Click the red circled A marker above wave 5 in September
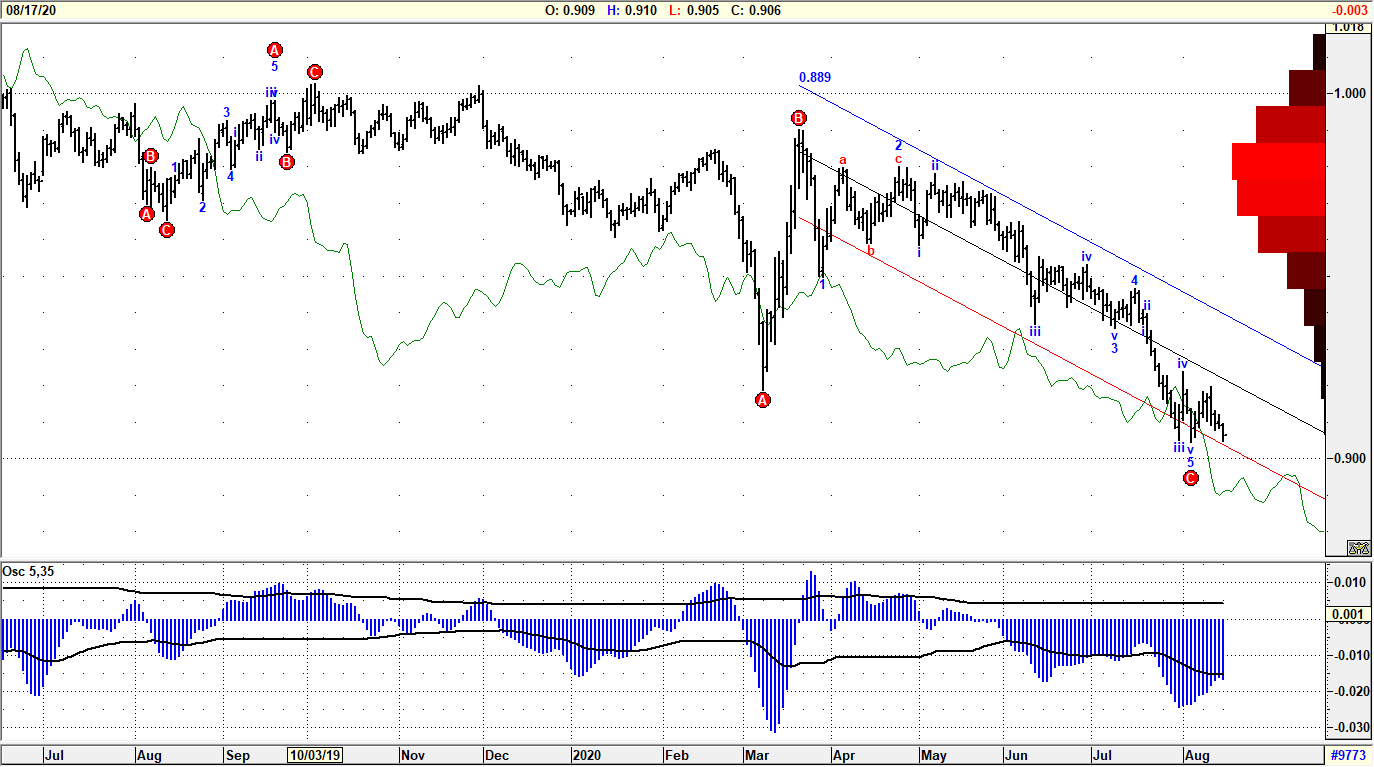 coord(274,48)
